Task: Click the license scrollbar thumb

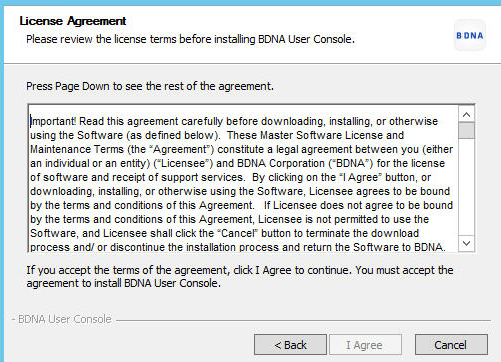Action: pyautogui.click(x=466, y=131)
